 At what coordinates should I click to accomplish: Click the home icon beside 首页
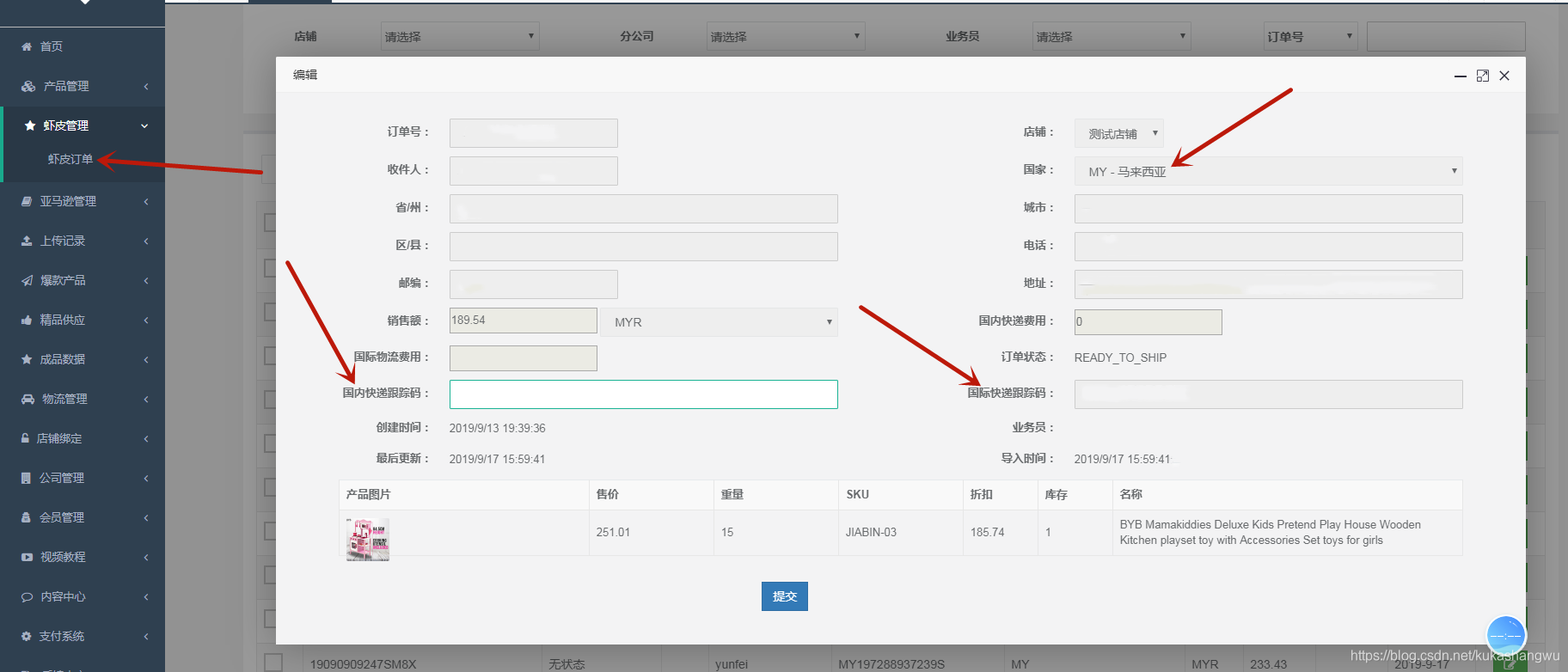click(x=27, y=46)
